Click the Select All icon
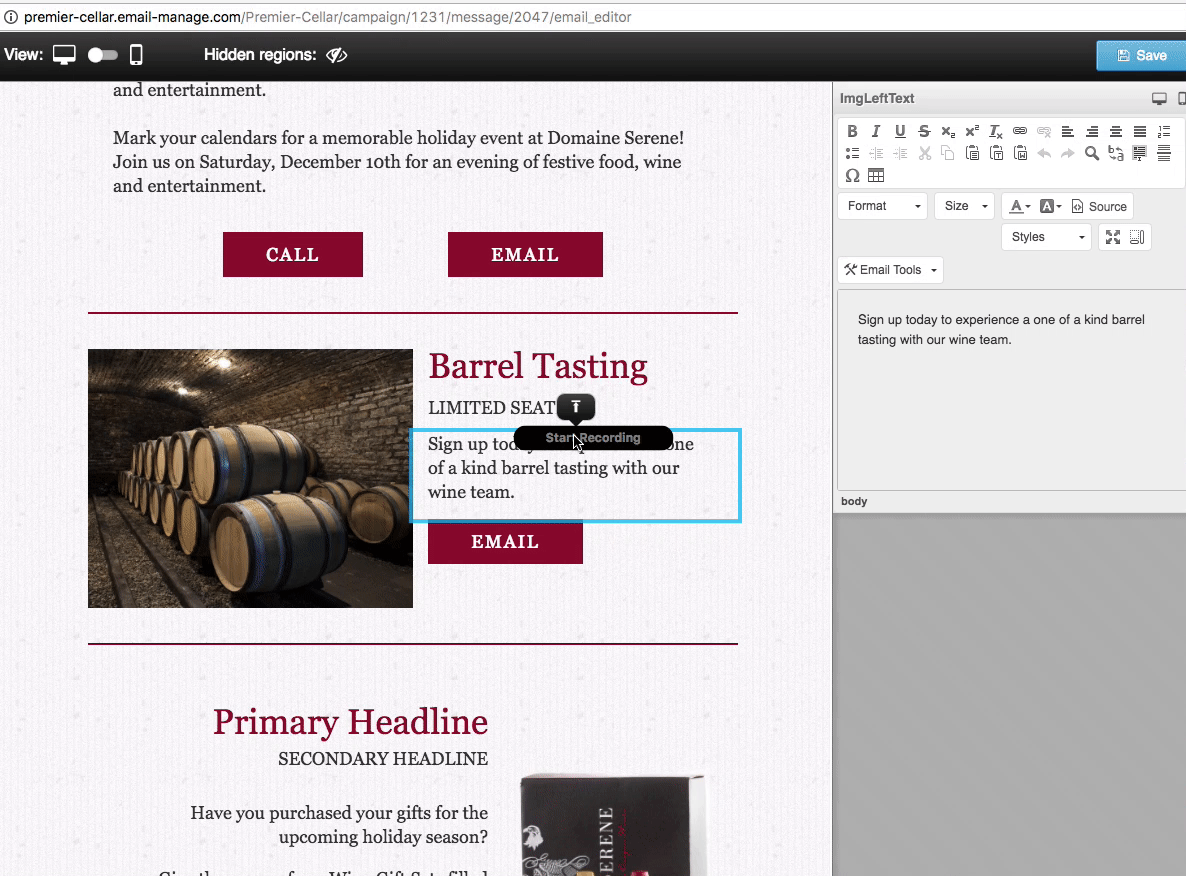The width and height of the screenshot is (1186, 876). click(x=1140, y=154)
